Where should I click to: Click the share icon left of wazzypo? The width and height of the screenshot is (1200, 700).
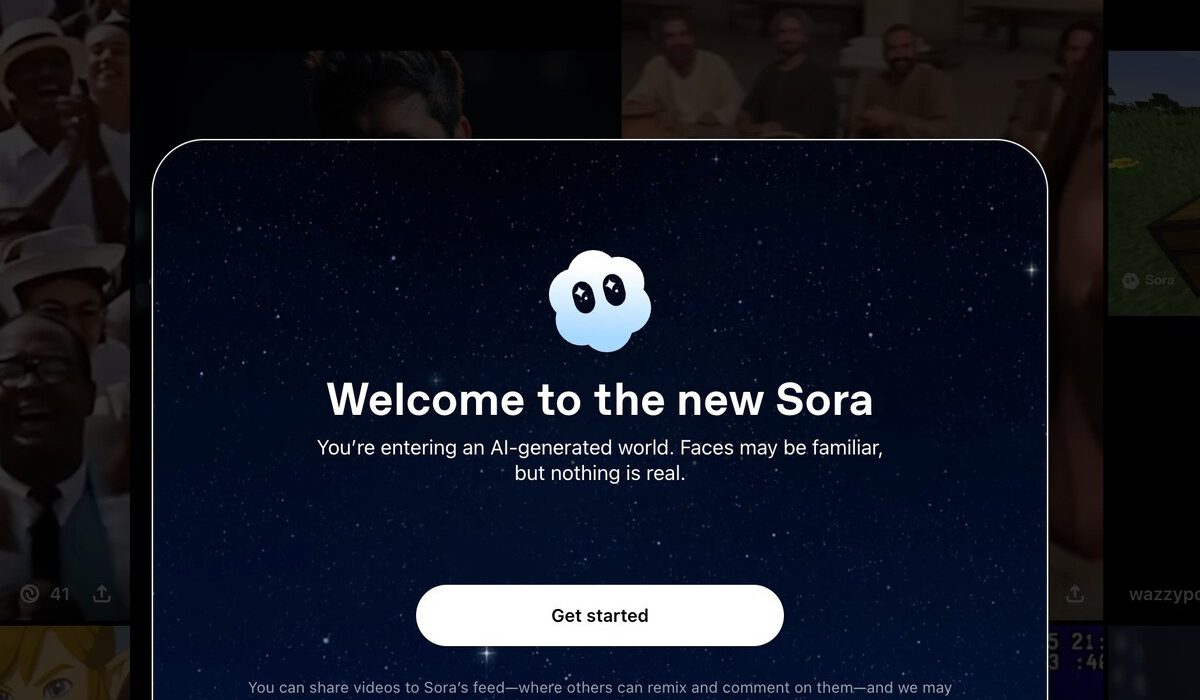pyautogui.click(x=1075, y=594)
